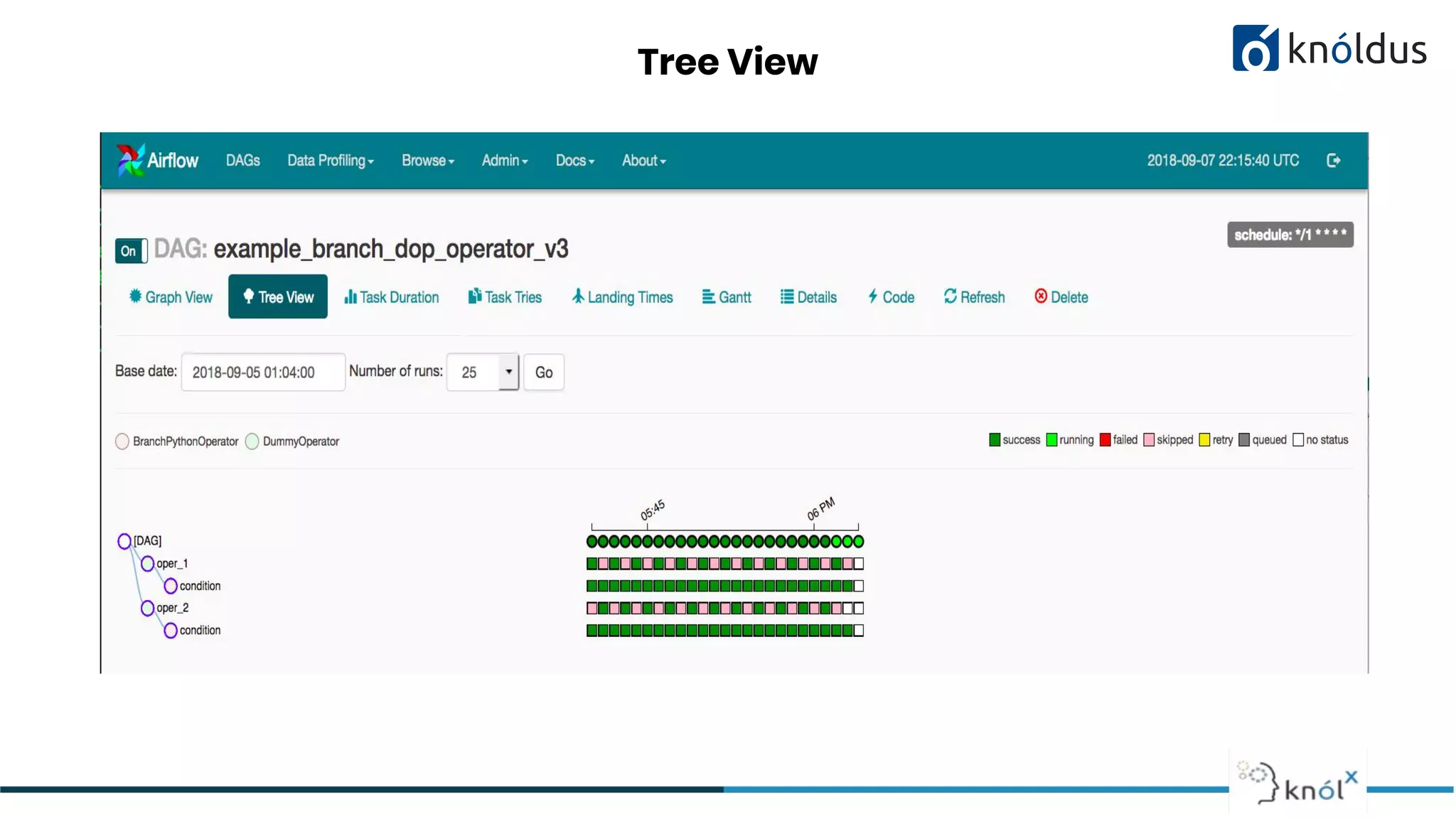Screen dimensions: 1456x819
Task: Open the Browse menu
Action: point(427,161)
